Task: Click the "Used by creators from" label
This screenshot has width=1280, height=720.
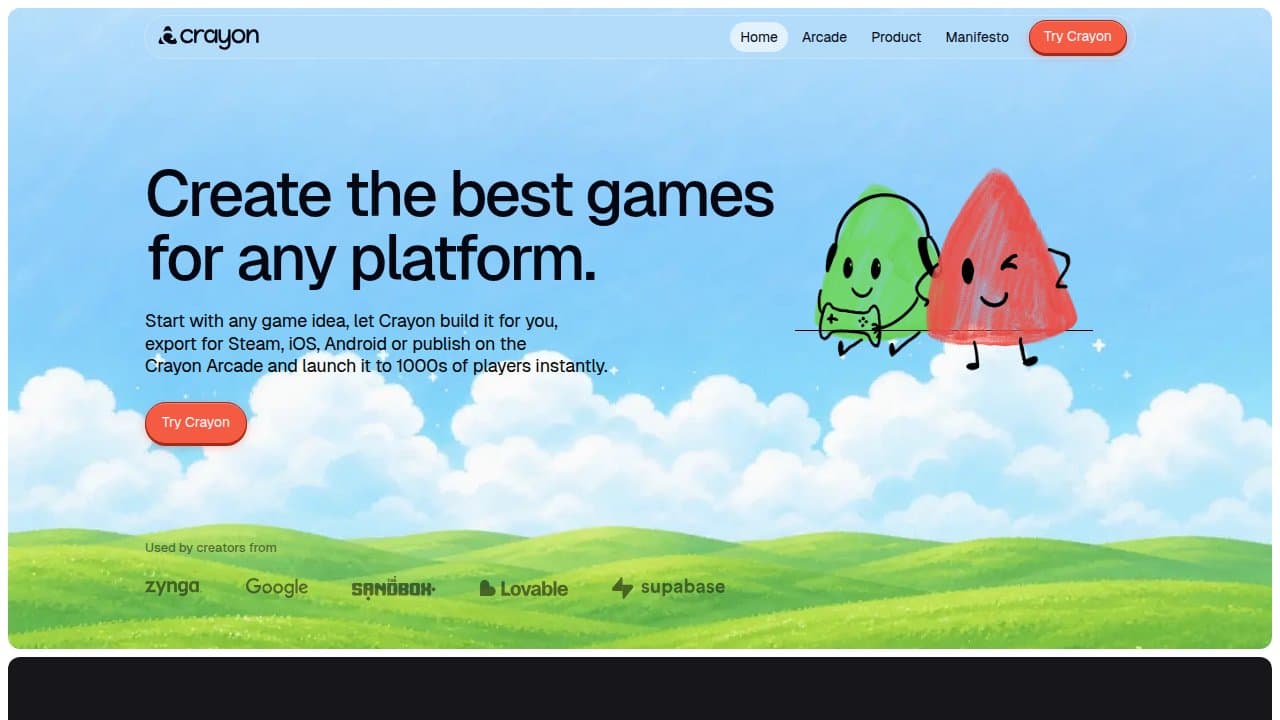Action: click(211, 547)
